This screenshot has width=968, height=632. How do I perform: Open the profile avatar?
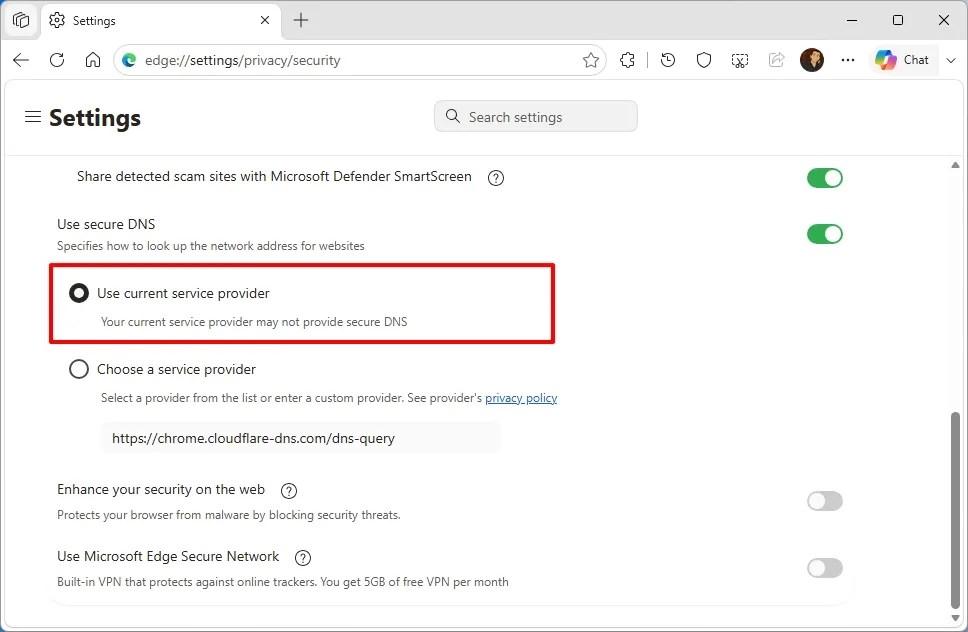pyautogui.click(x=812, y=60)
